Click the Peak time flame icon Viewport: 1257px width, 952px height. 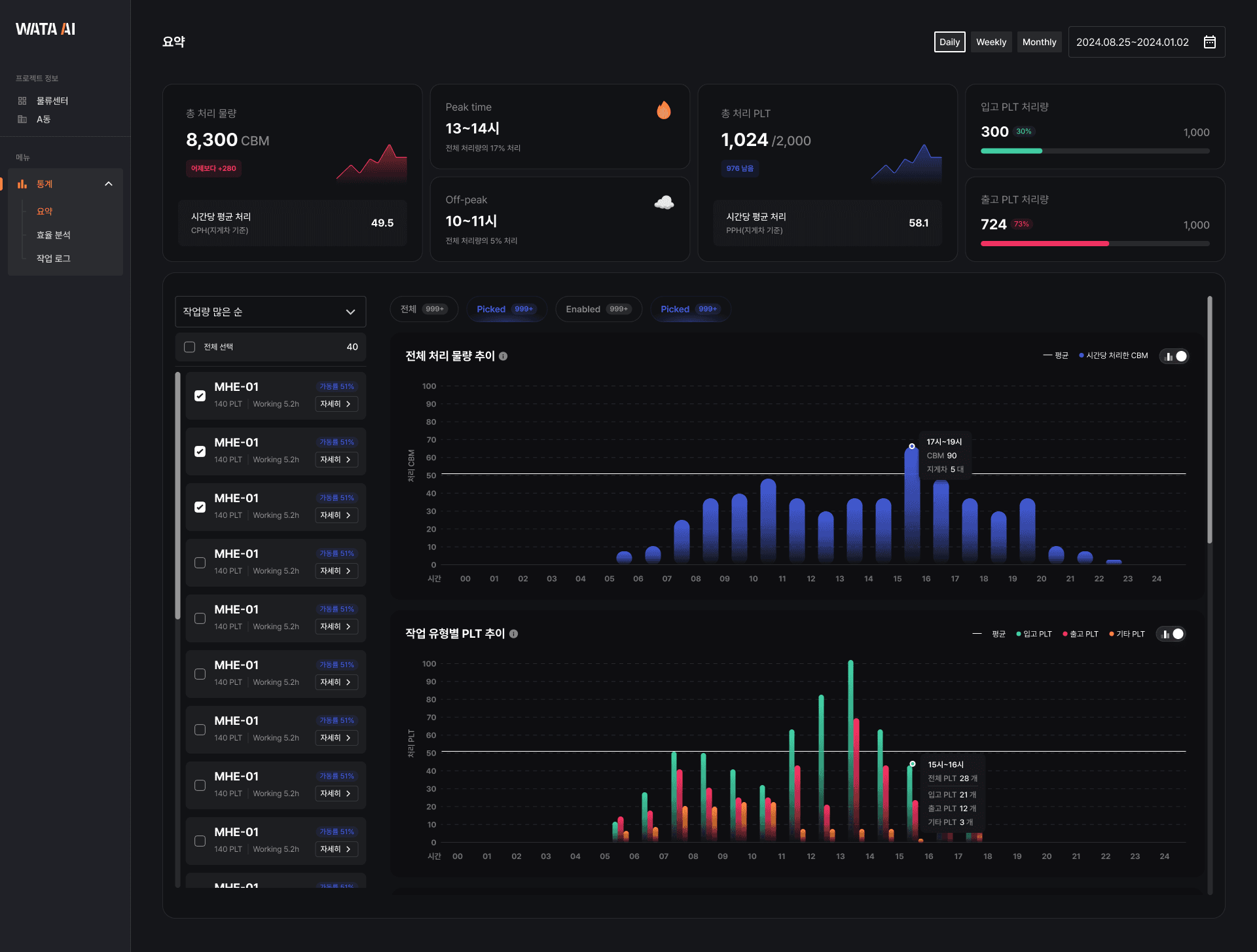tap(663, 110)
